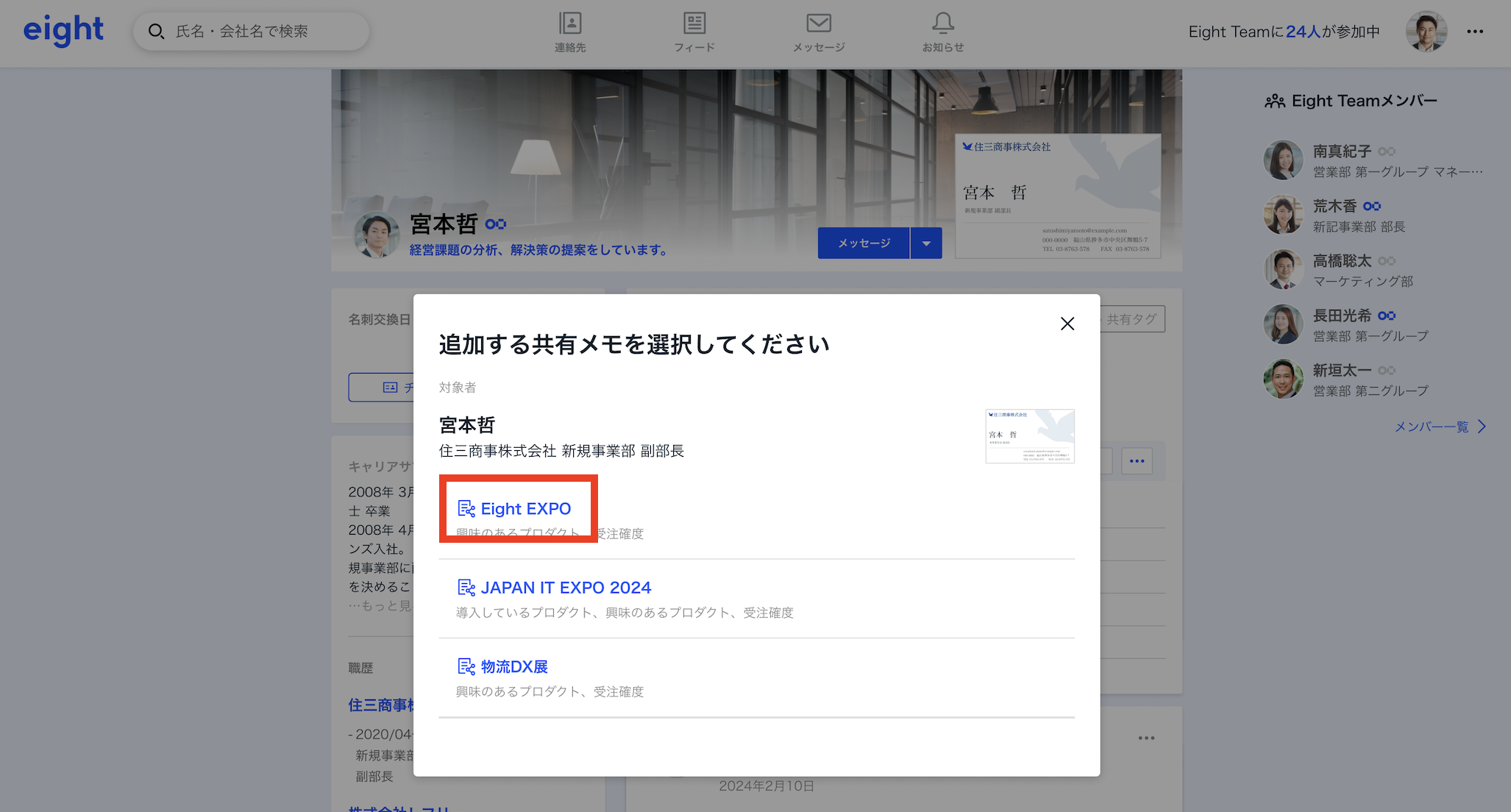Click shared memo icon beside 物流DX展
This screenshot has width=1511, height=812.
tap(466, 666)
